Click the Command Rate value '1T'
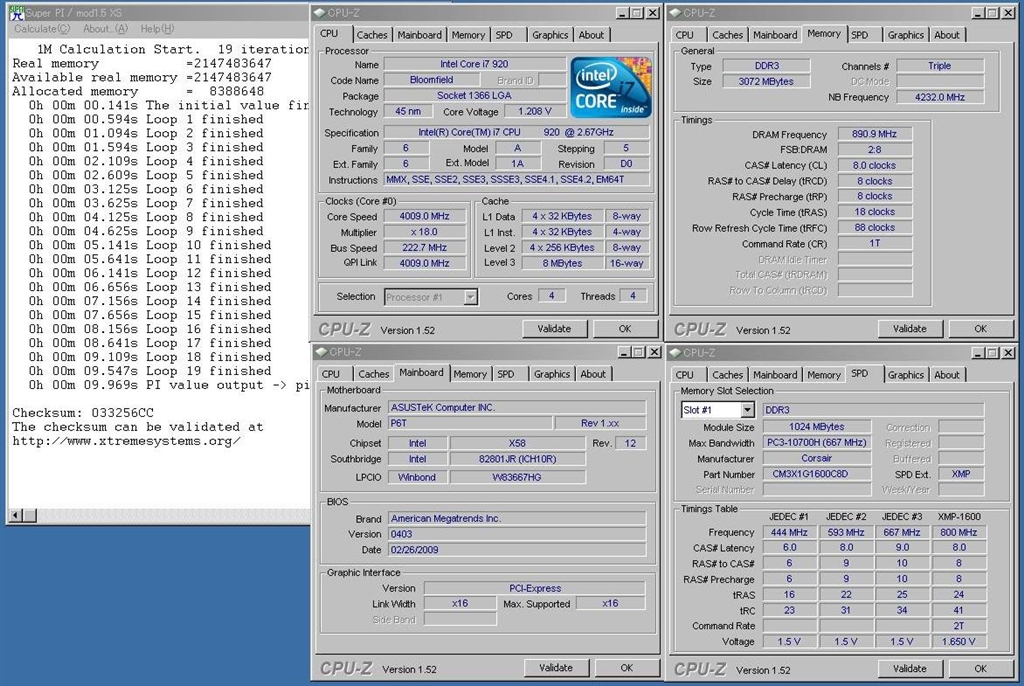Screen dimensions: 1024x686 pos(874,243)
